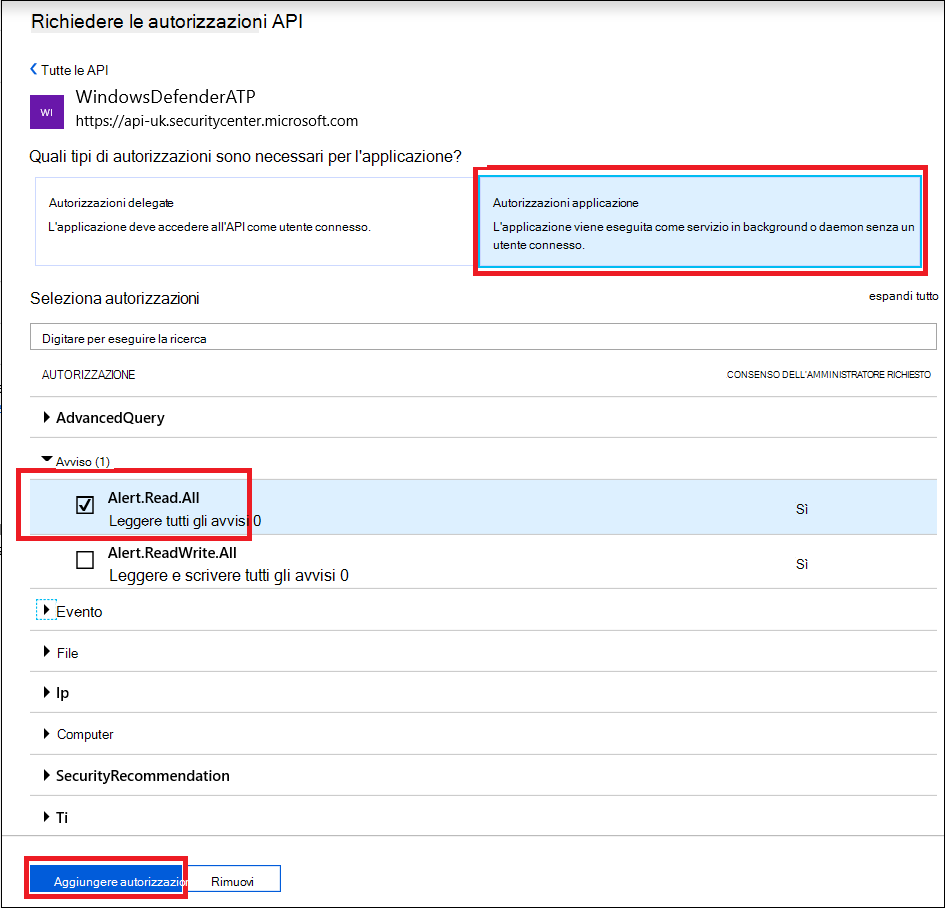Collapse the Avviso (1) group
This screenshot has width=945, height=908.
click(46, 460)
